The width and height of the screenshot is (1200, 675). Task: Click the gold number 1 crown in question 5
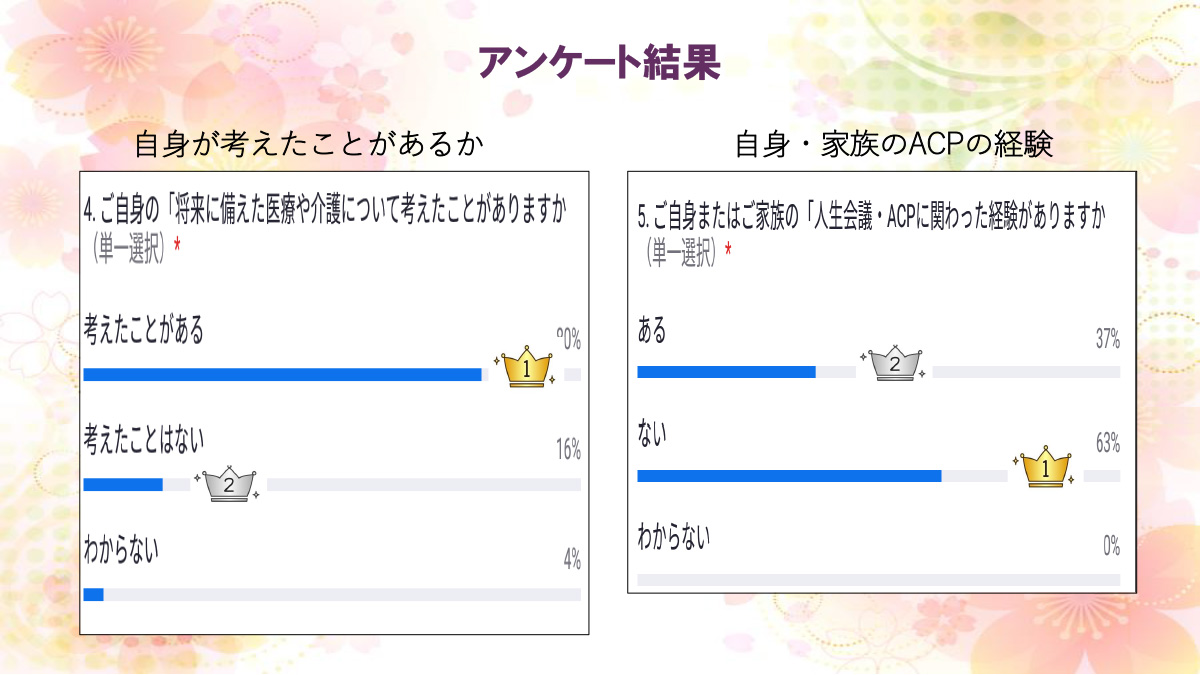(x=1046, y=468)
